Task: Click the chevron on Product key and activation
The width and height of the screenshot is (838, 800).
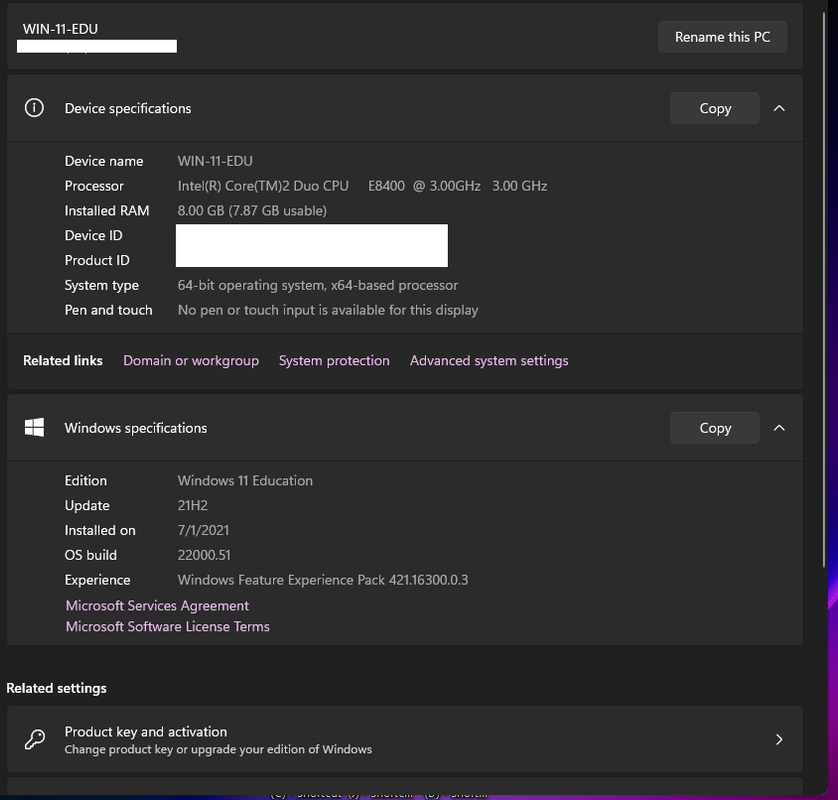Action: coord(779,739)
